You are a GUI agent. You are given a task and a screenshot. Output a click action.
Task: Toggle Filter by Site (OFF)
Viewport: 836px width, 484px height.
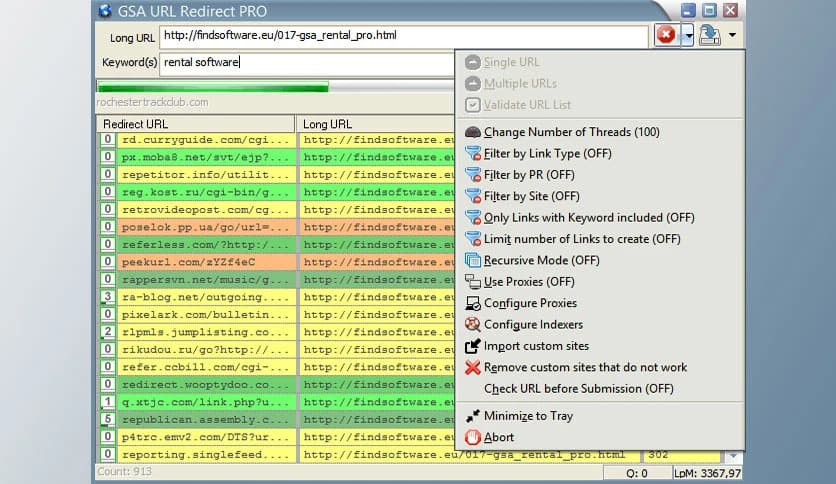tap(600, 196)
